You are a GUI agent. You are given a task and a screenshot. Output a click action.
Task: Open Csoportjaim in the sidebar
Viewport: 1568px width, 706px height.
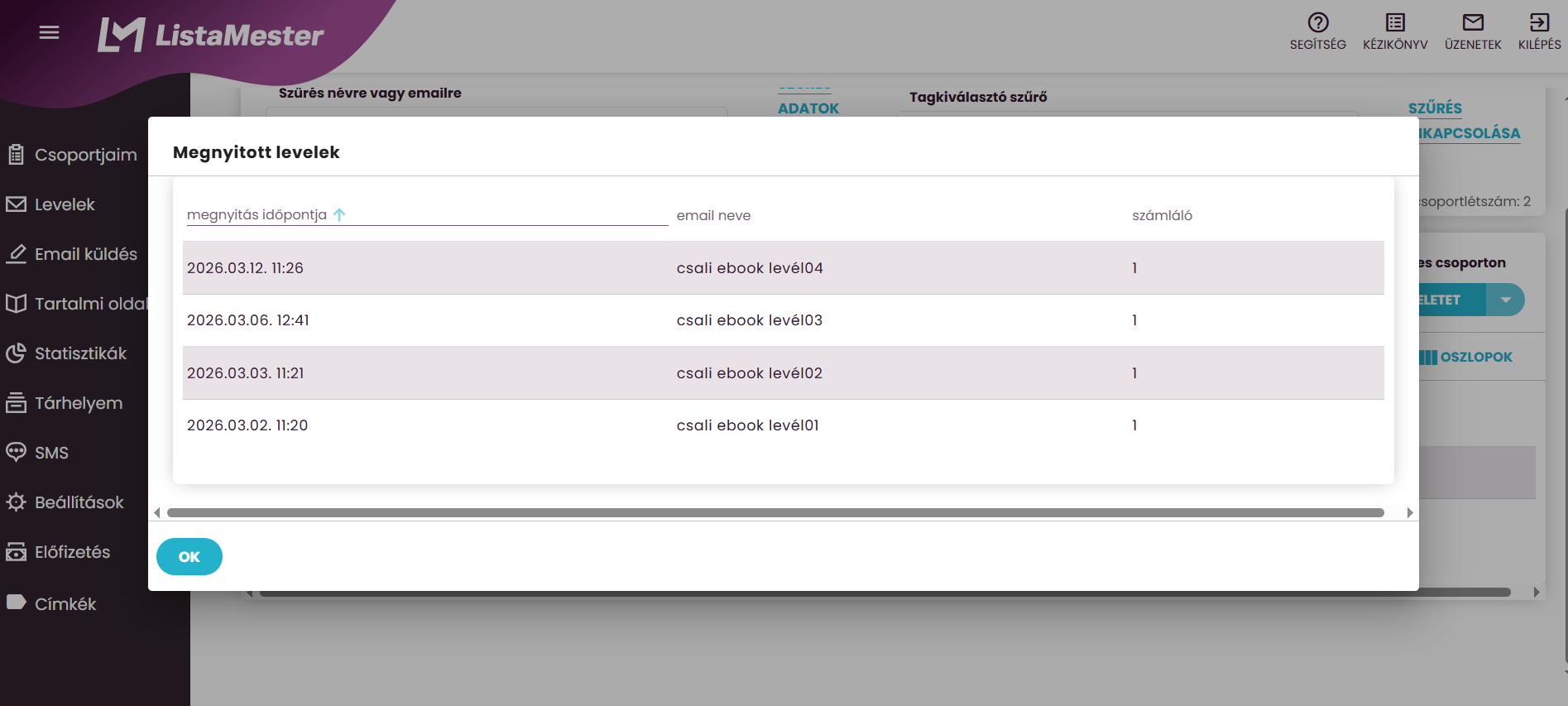click(86, 155)
